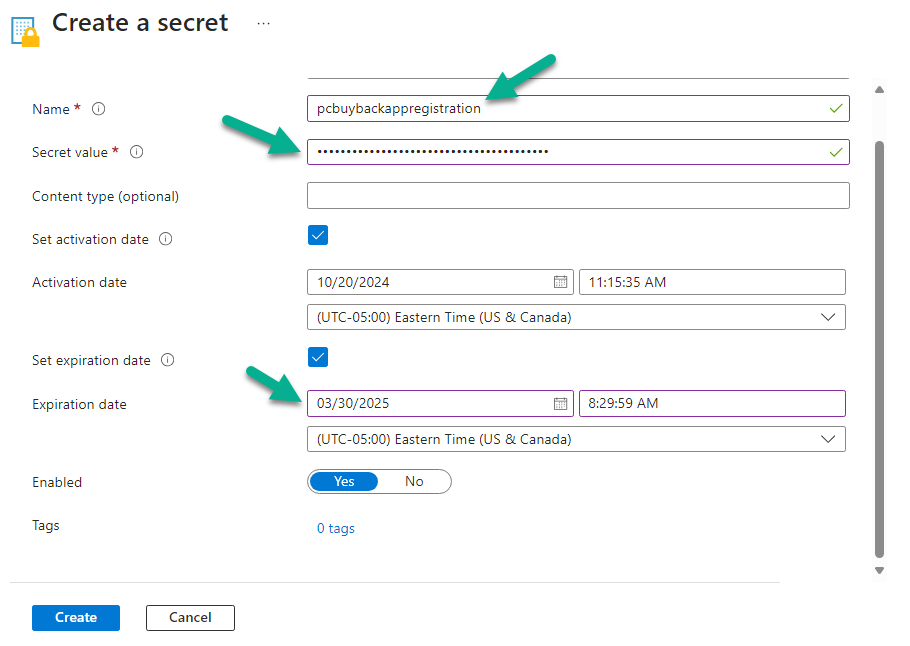Open the Expiration date calendar picker

(x=560, y=403)
